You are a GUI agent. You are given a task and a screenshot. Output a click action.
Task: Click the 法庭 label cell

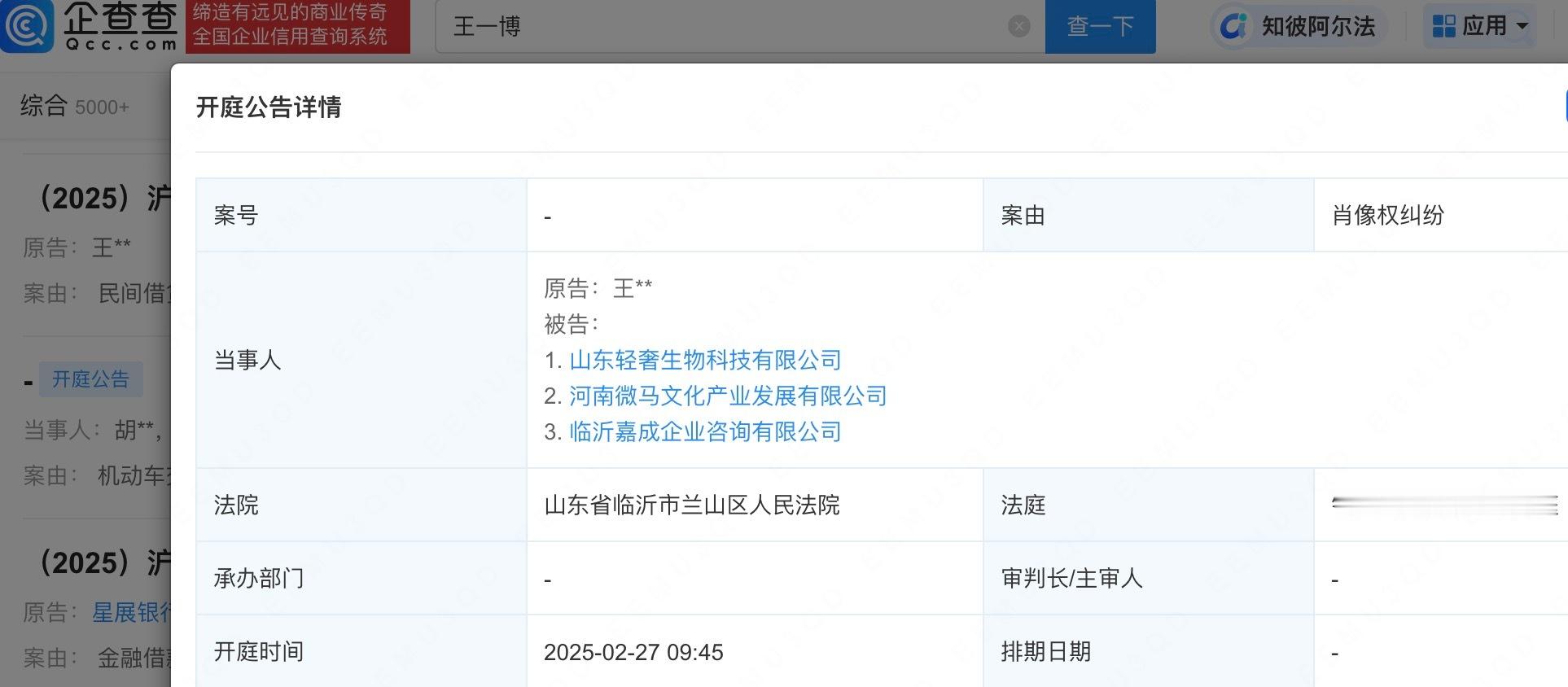coord(1149,505)
